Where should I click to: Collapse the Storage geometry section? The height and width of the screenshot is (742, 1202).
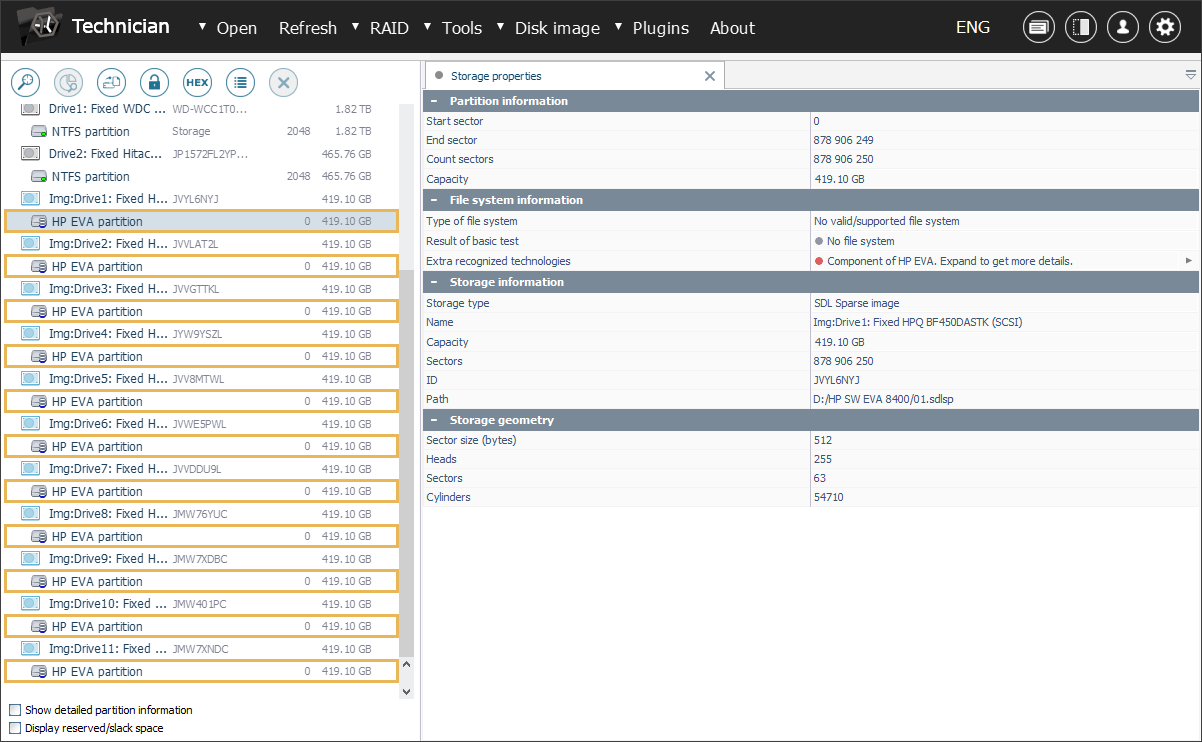coord(434,420)
